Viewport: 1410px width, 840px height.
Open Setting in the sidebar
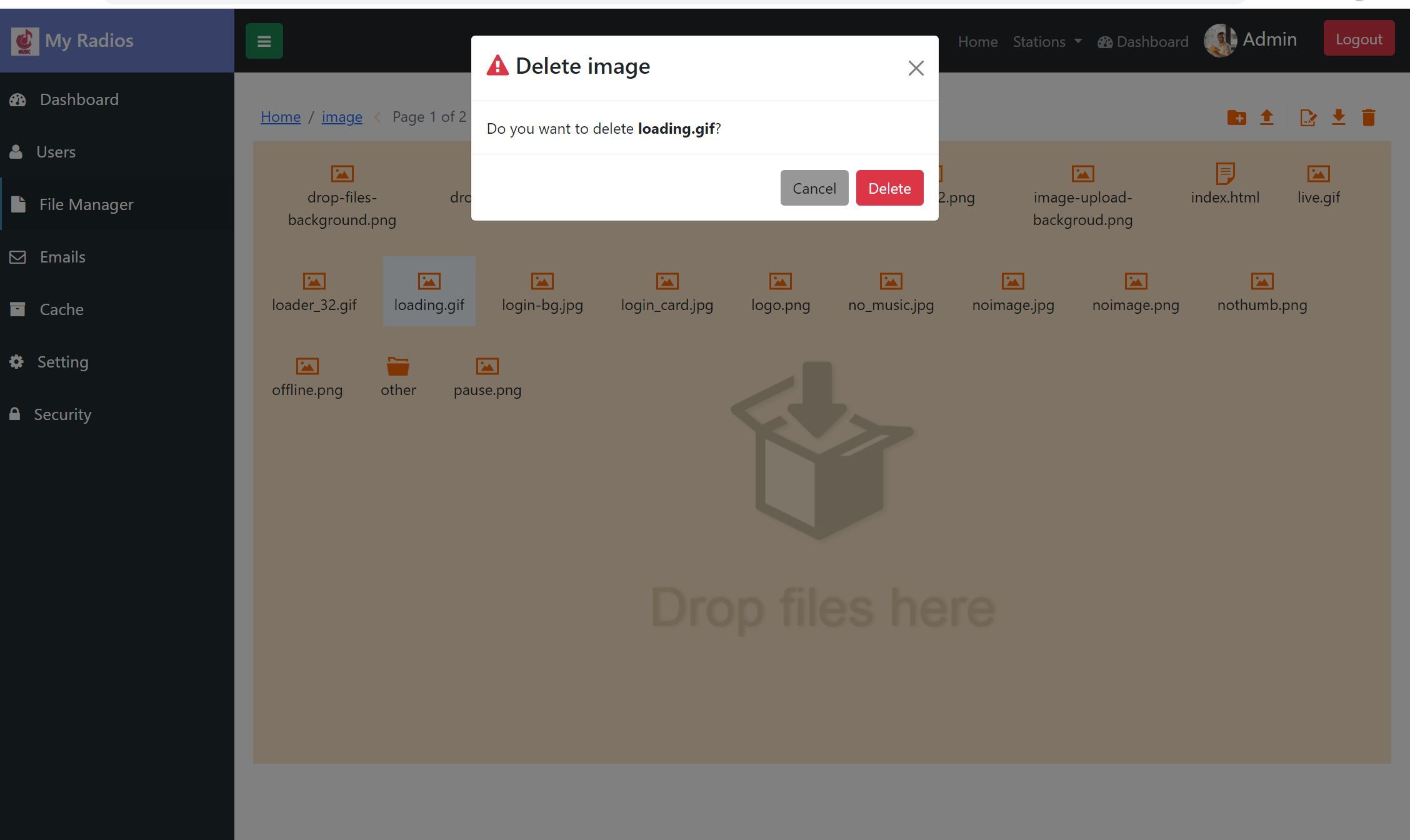click(117, 362)
